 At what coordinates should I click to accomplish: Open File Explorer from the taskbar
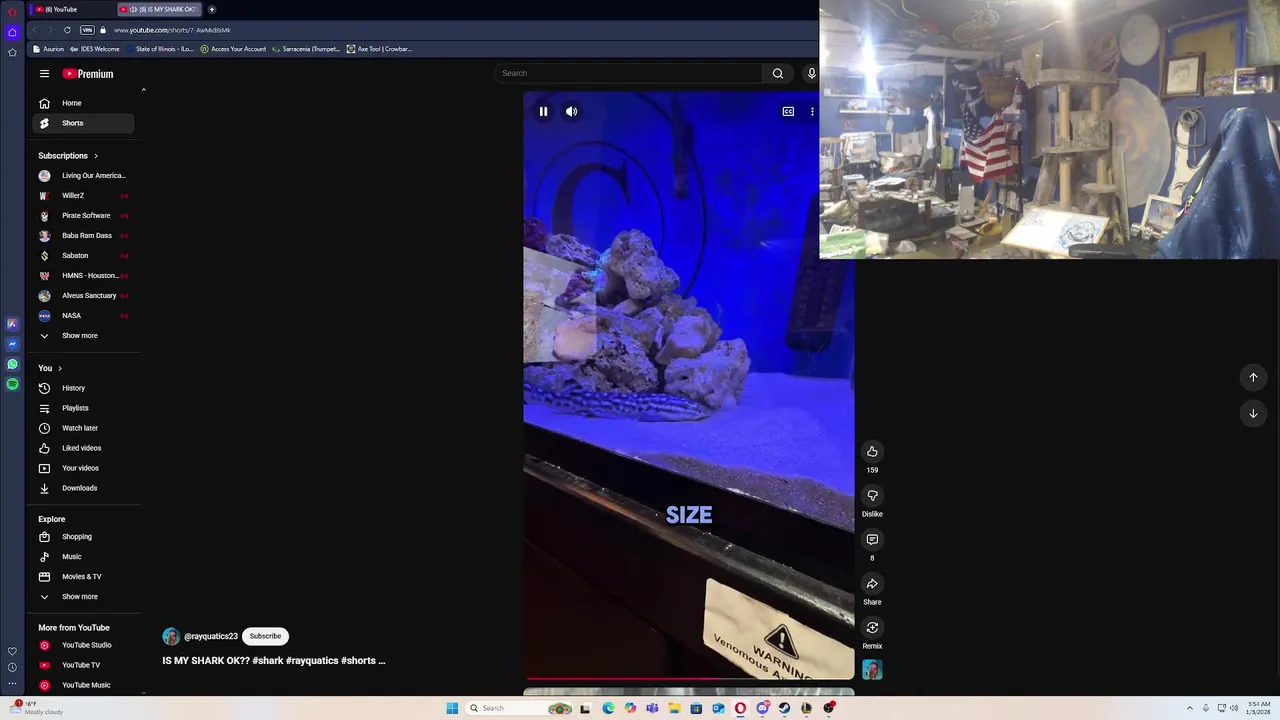pos(674,708)
